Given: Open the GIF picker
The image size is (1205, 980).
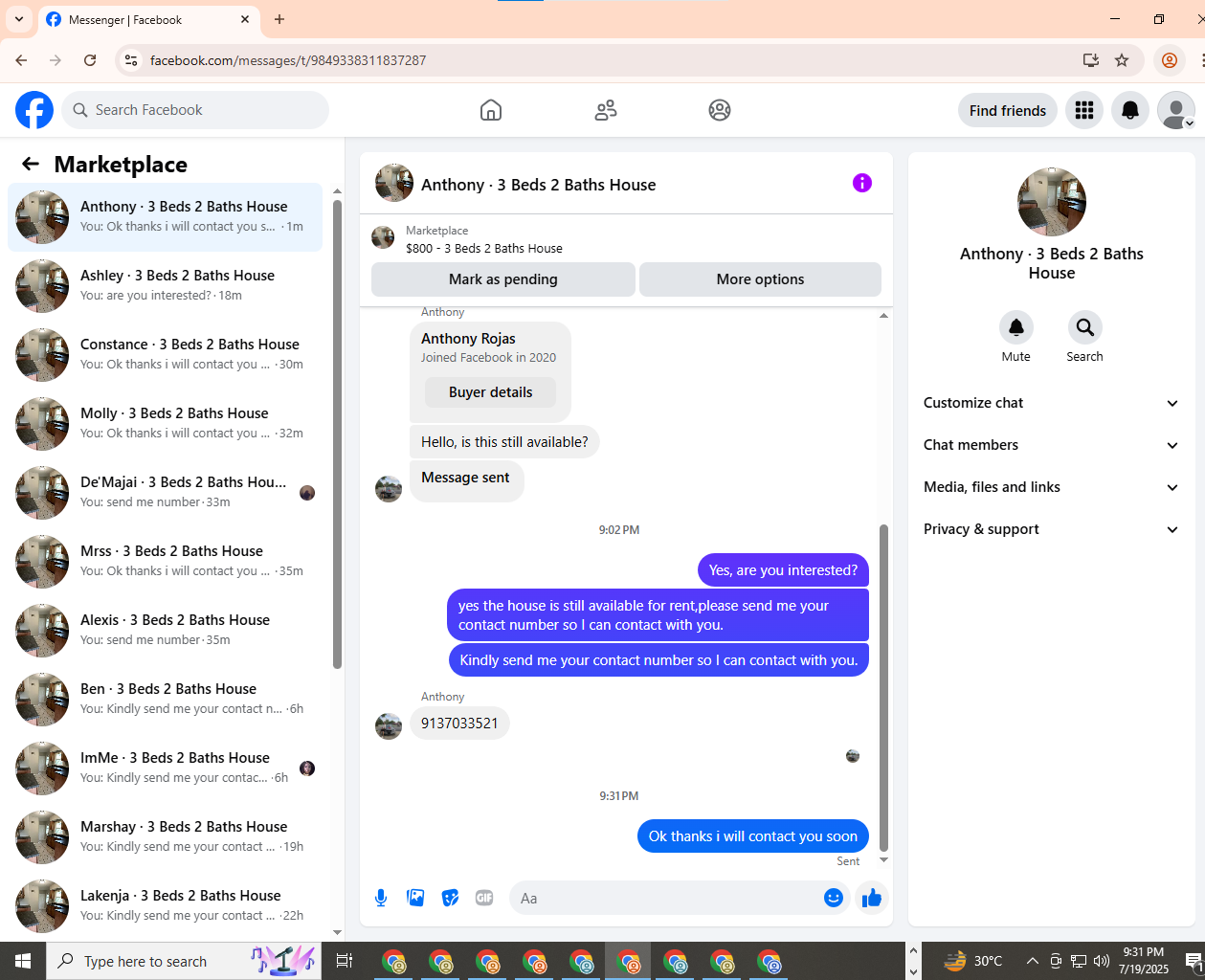Looking at the screenshot, I should pyautogui.click(x=484, y=898).
